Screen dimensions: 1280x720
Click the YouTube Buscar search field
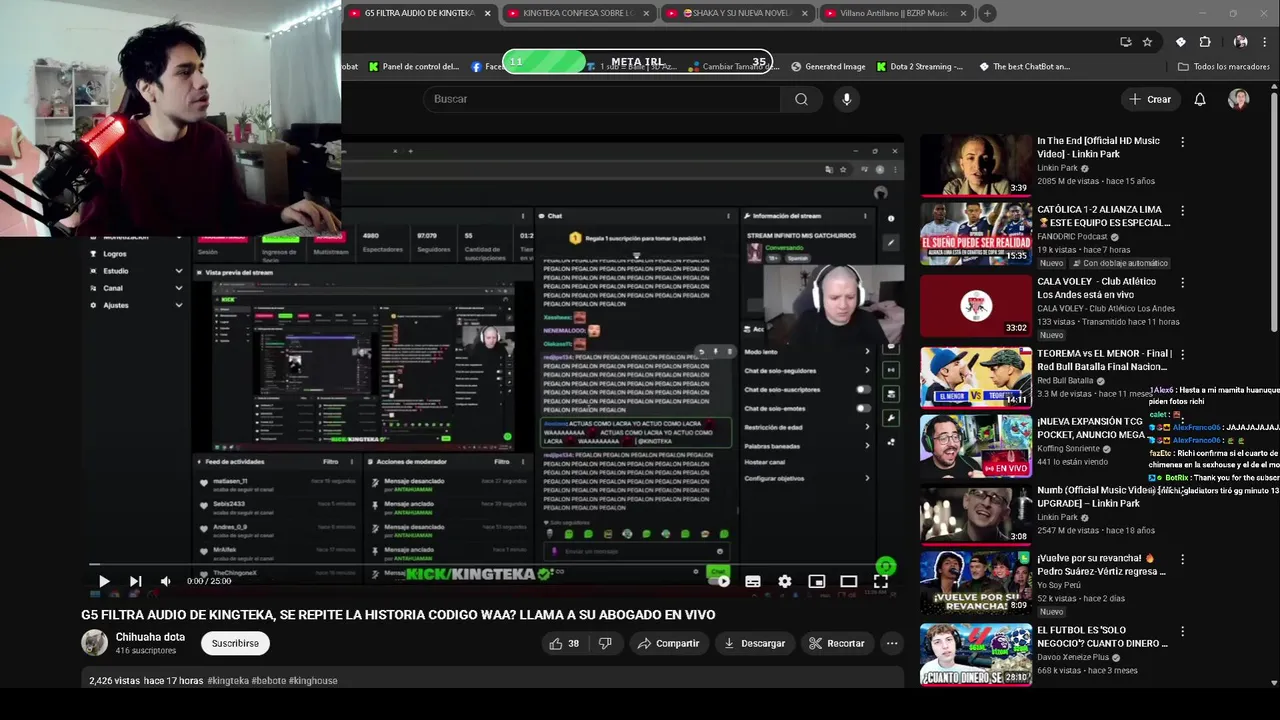click(x=601, y=99)
